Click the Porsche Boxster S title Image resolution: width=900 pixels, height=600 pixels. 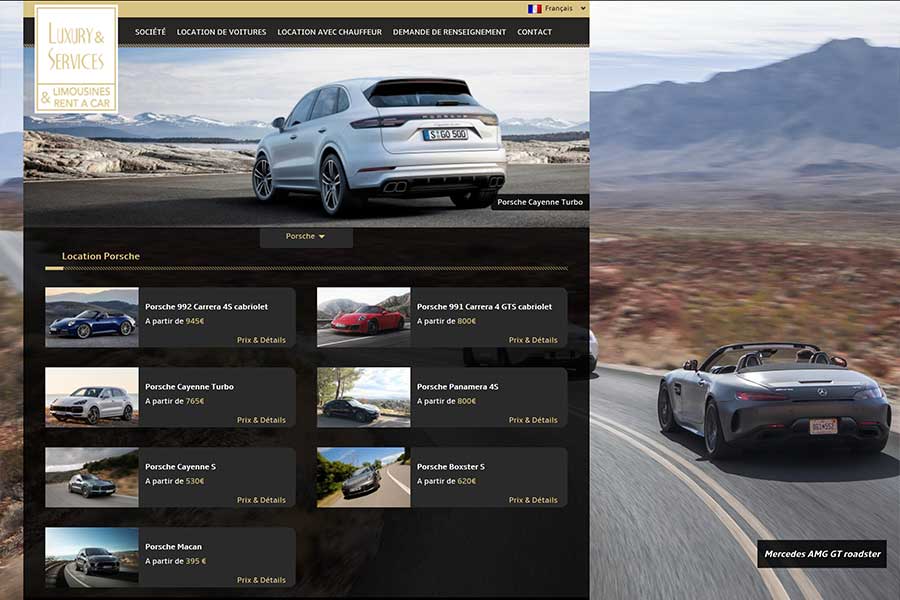coord(451,467)
